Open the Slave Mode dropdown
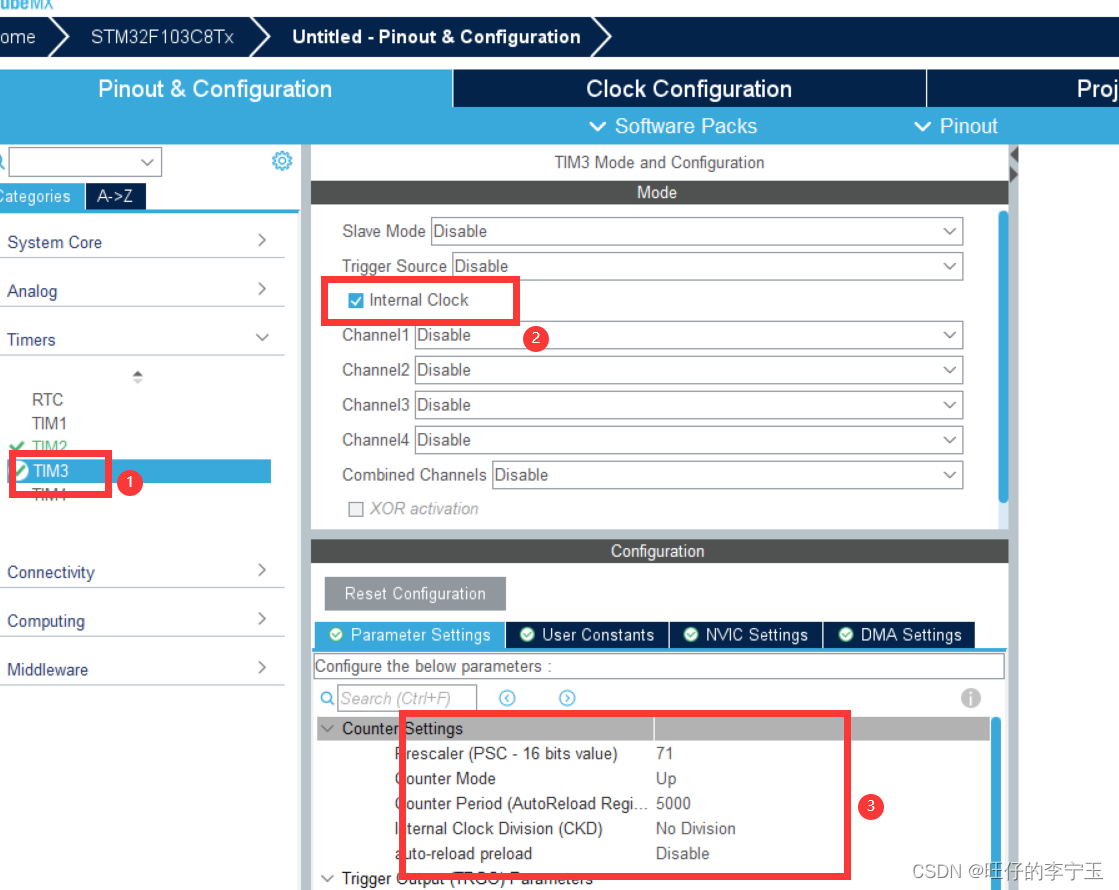 [697, 231]
